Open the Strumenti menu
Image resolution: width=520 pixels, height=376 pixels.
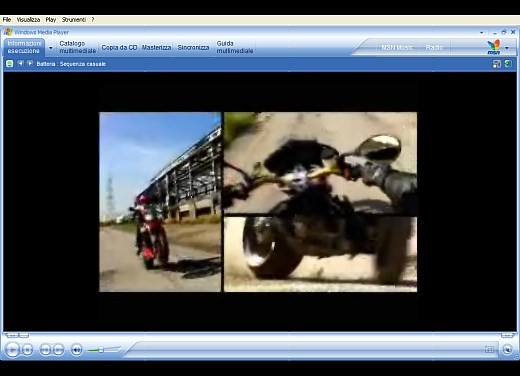pyautogui.click(x=74, y=20)
